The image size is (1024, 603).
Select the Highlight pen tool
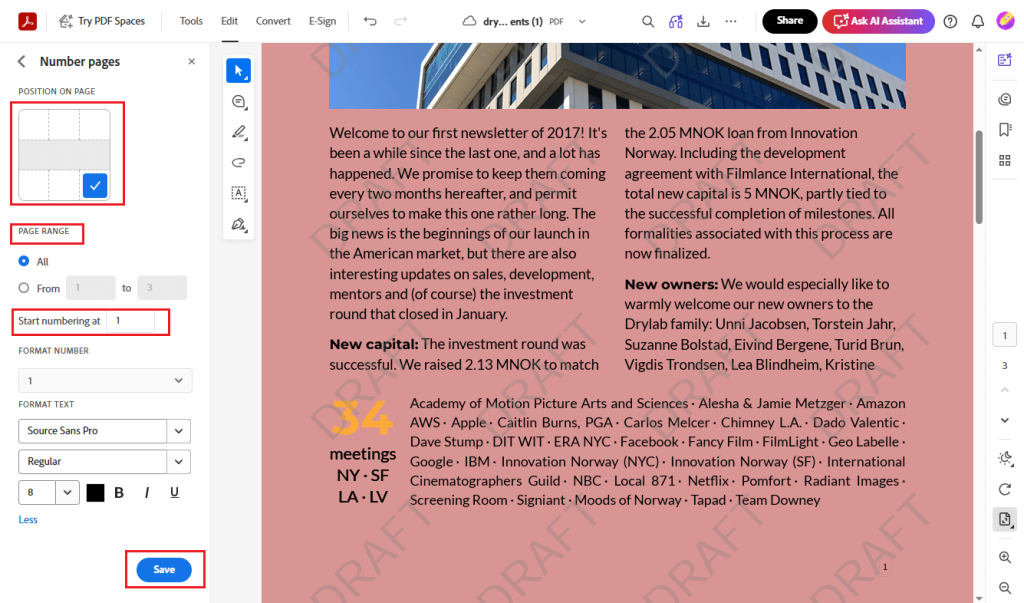[x=238, y=132]
